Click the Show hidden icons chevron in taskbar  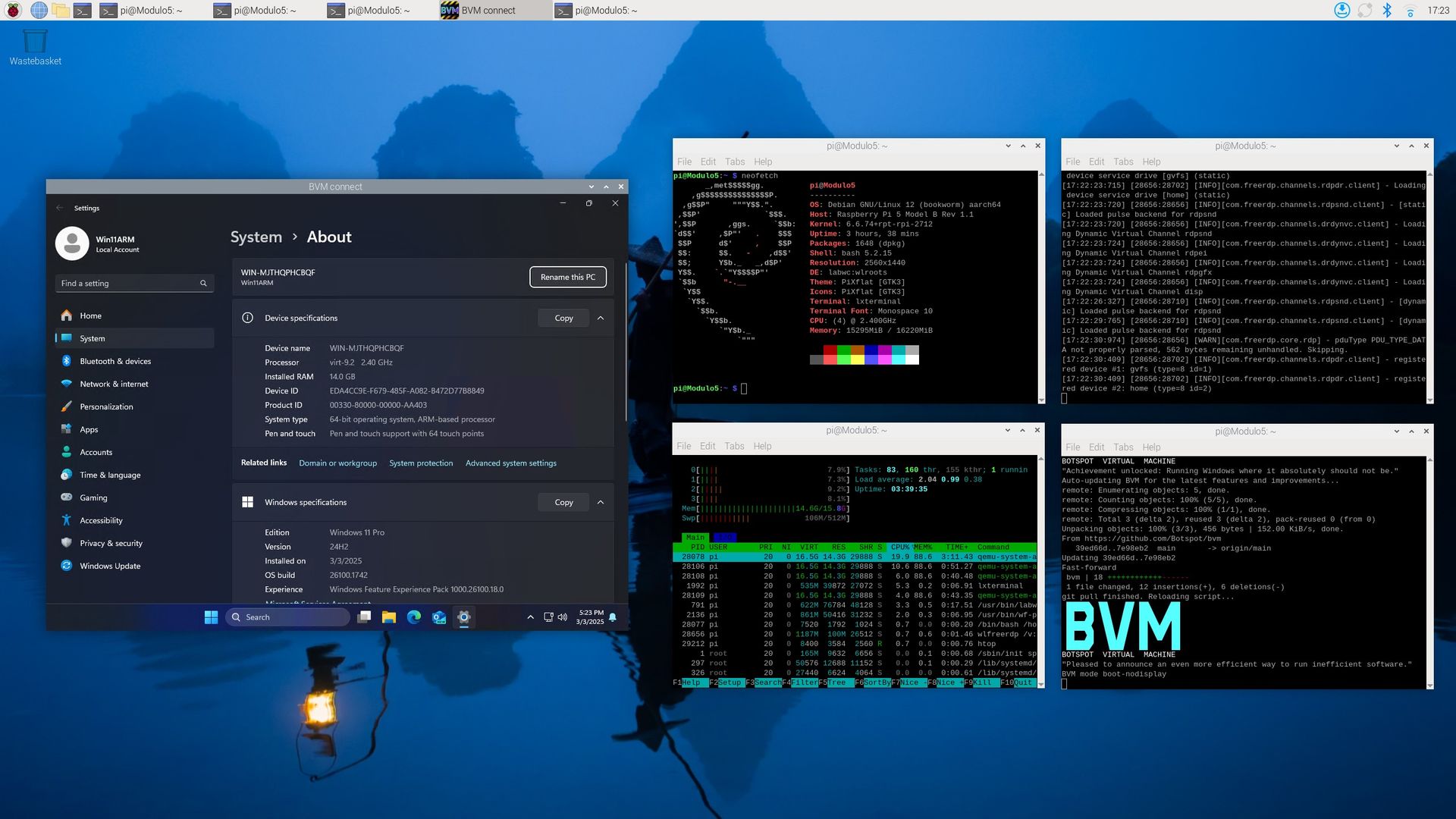pyautogui.click(x=531, y=617)
